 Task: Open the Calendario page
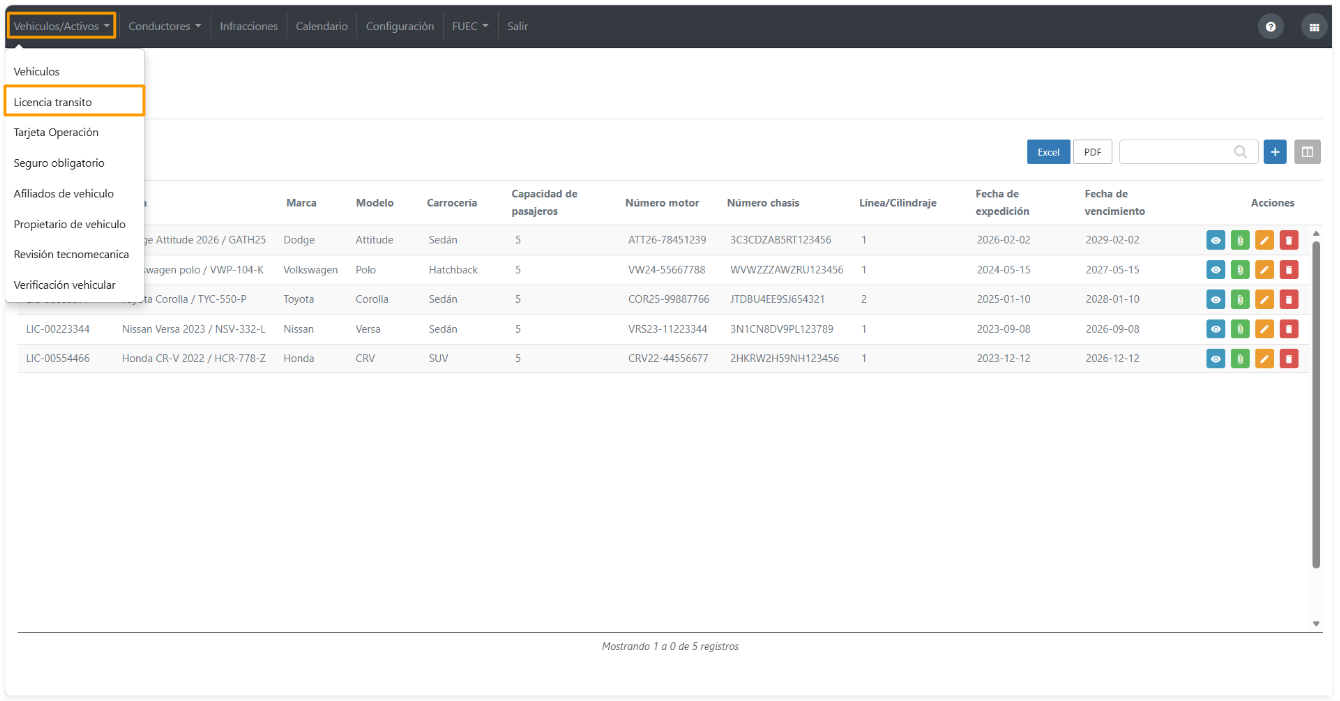(322, 26)
